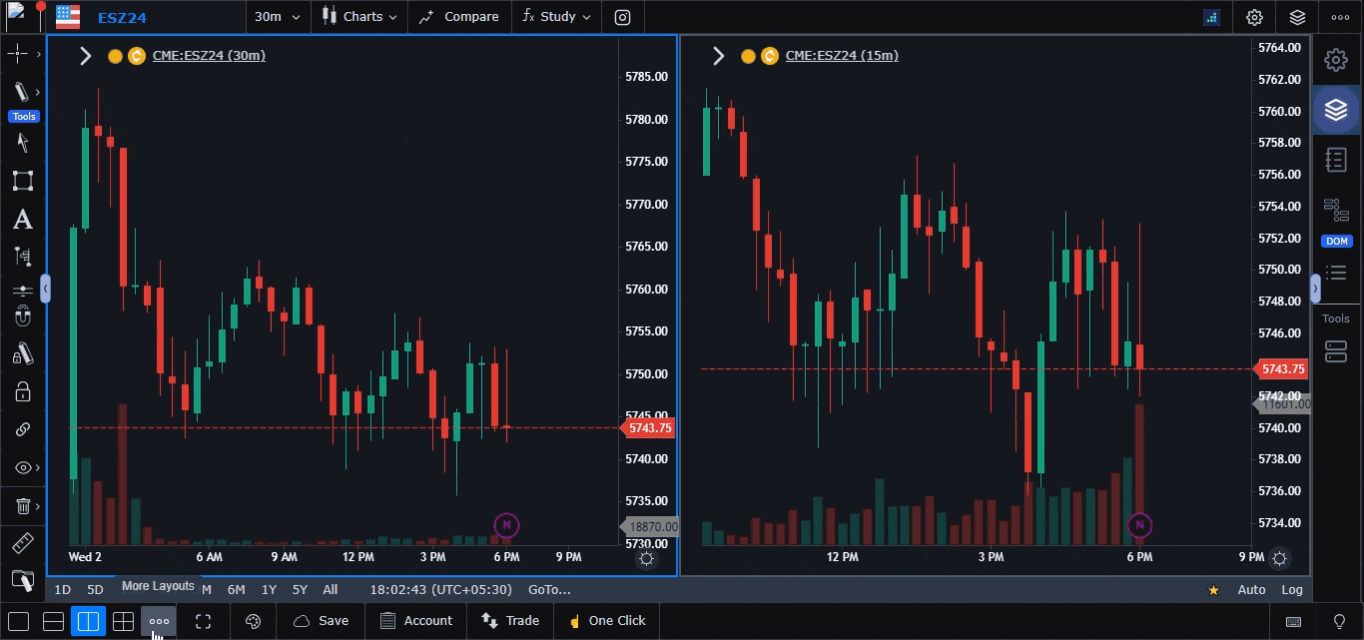Hide all drawings with the eye icon

(x=23, y=467)
